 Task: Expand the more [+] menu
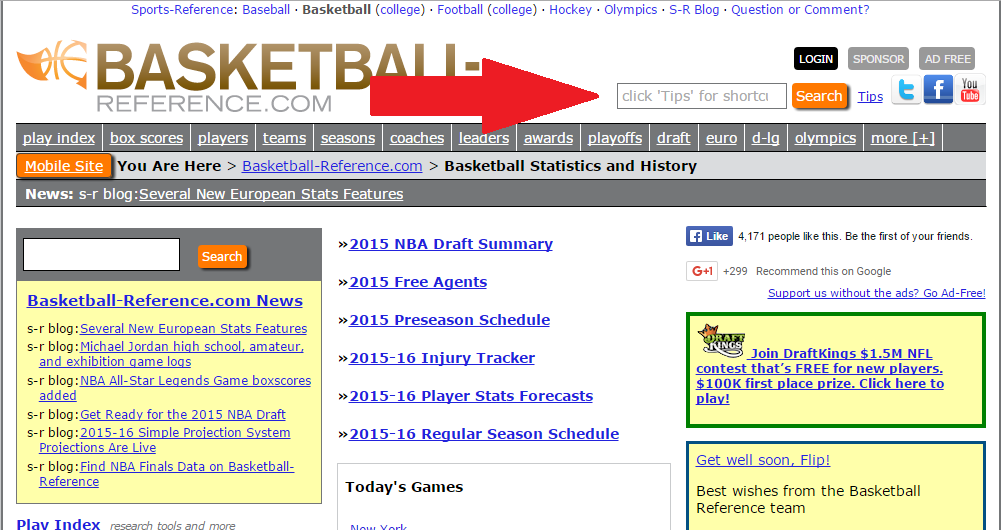point(903,138)
